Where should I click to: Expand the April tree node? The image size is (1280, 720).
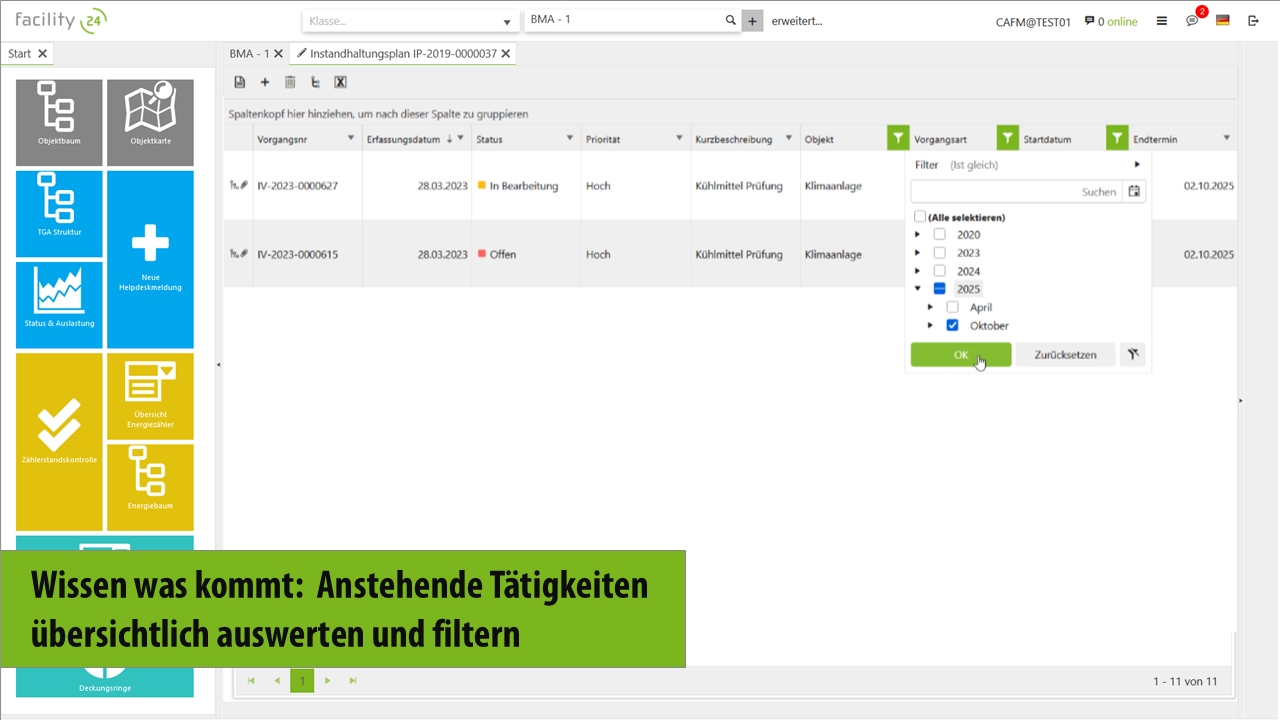pos(931,307)
